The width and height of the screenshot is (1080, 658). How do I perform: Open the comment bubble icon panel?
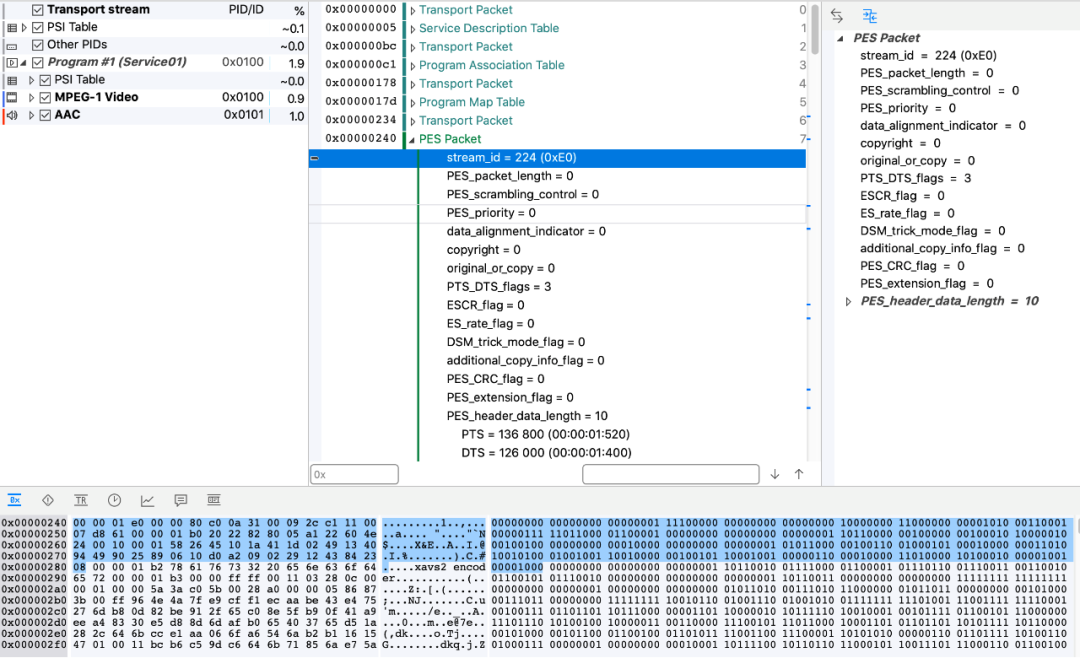point(180,500)
